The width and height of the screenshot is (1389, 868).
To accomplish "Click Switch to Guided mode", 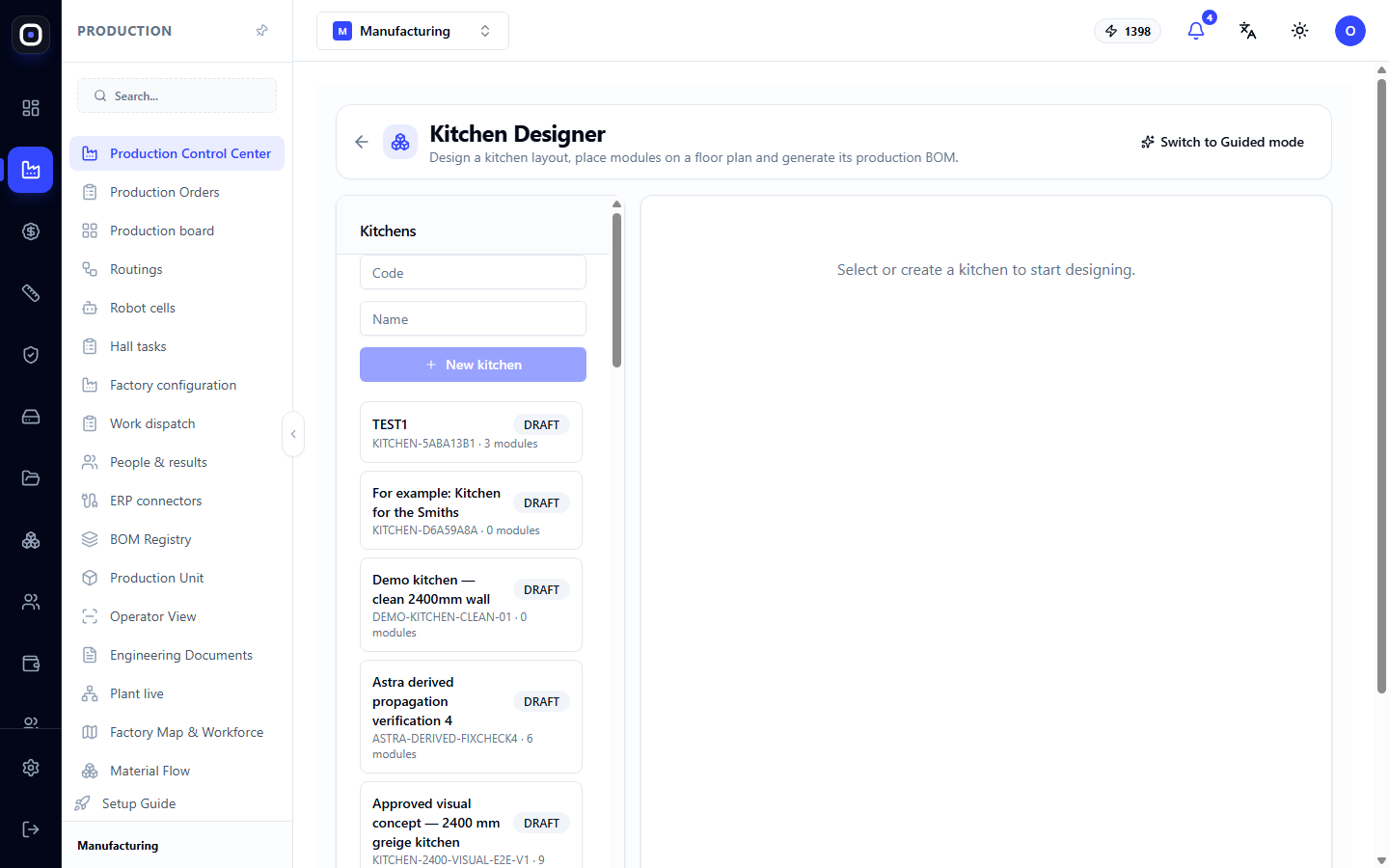I will (1222, 142).
